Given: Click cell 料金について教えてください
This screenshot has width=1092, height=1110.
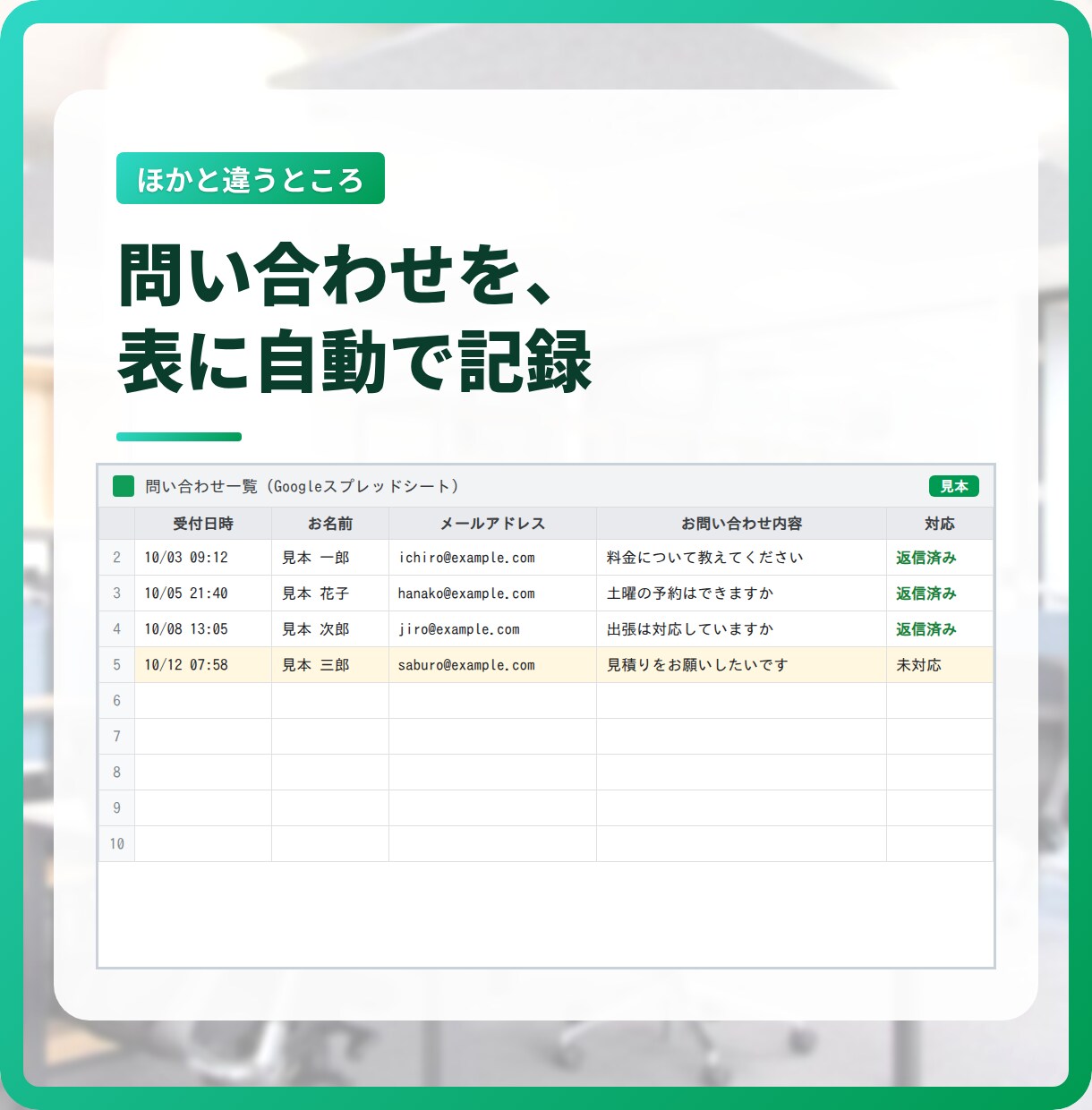Looking at the screenshot, I should [x=742, y=558].
